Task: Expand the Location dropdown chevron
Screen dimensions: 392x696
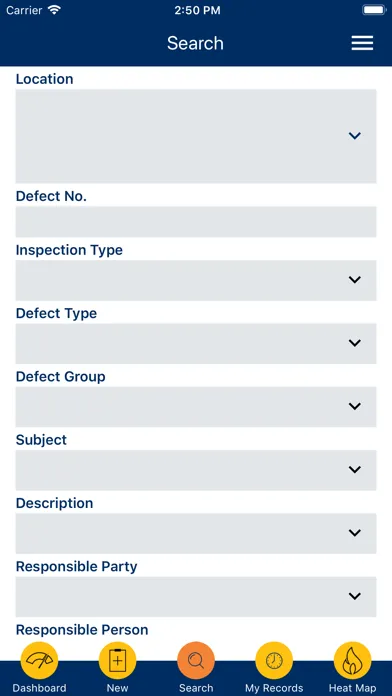Action: coord(354,136)
